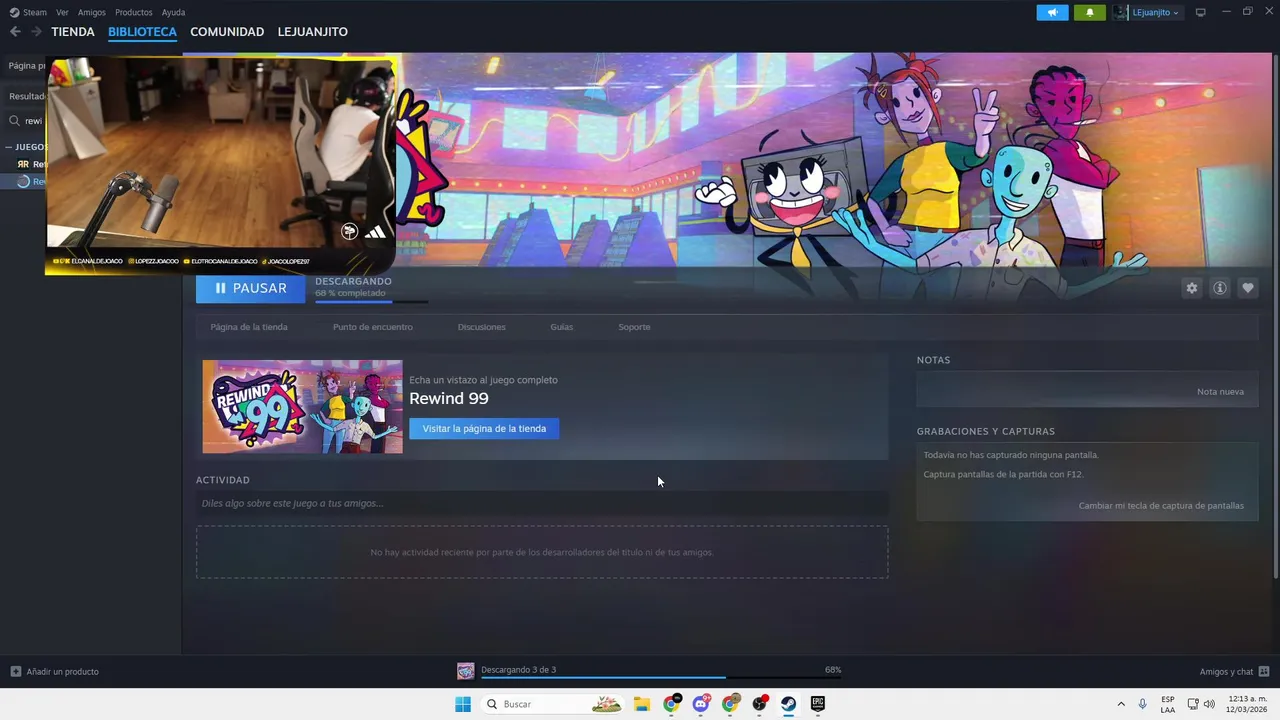The image size is (1280, 720).
Task: Add game to favorites heart icon
Action: 1247,288
